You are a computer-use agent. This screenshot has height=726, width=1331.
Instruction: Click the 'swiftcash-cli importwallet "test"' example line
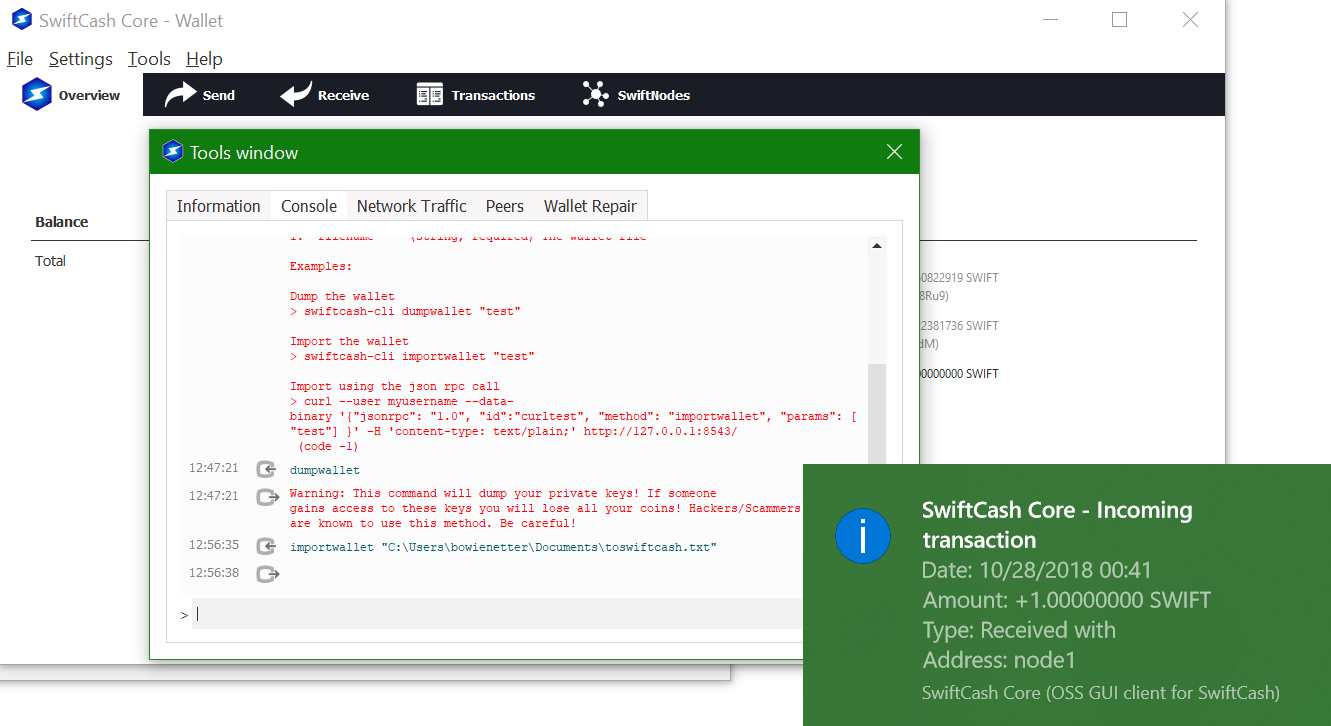[x=412, y=357]
